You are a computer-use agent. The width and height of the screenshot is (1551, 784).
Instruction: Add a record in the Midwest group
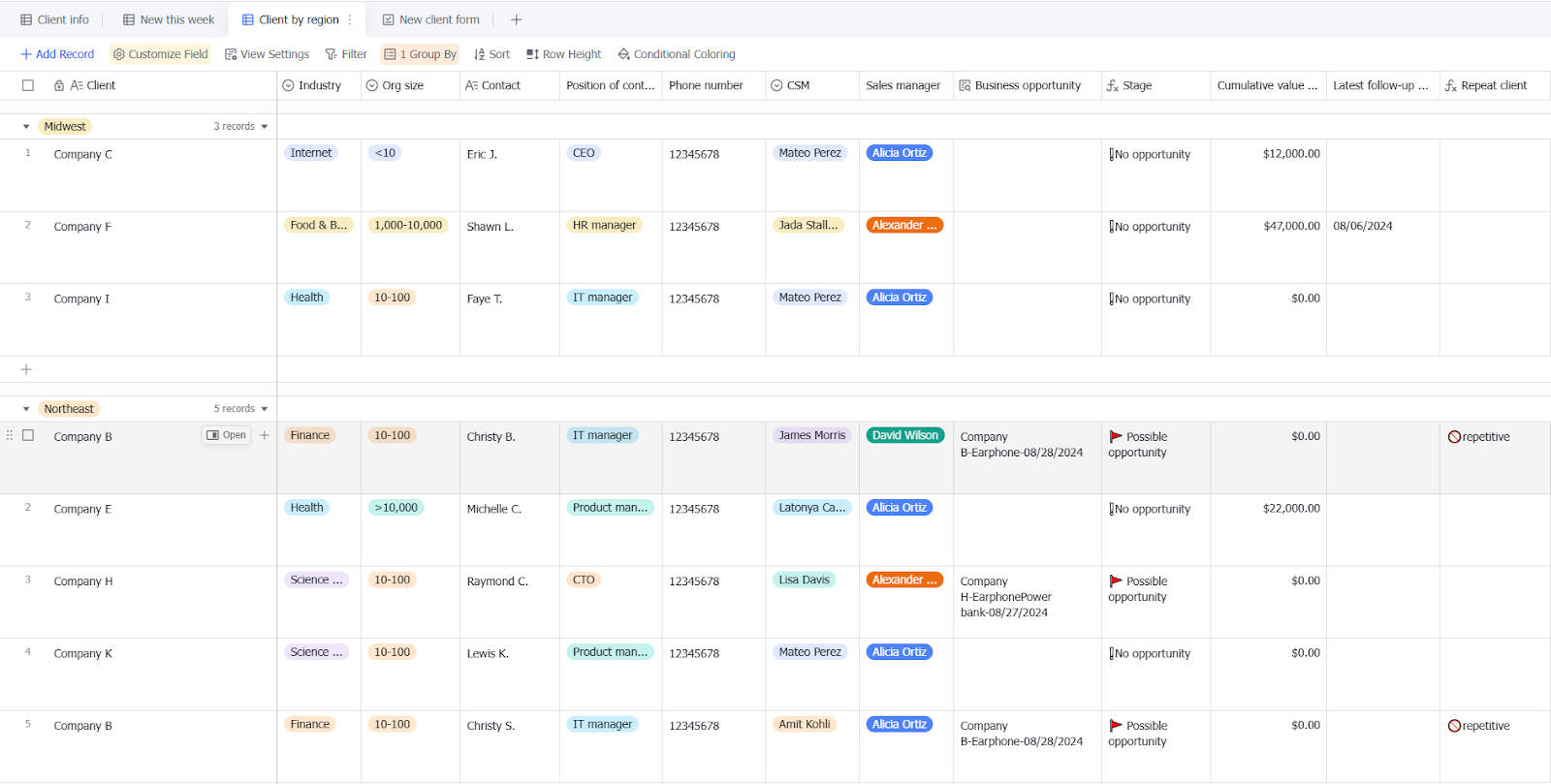[26, 369]
